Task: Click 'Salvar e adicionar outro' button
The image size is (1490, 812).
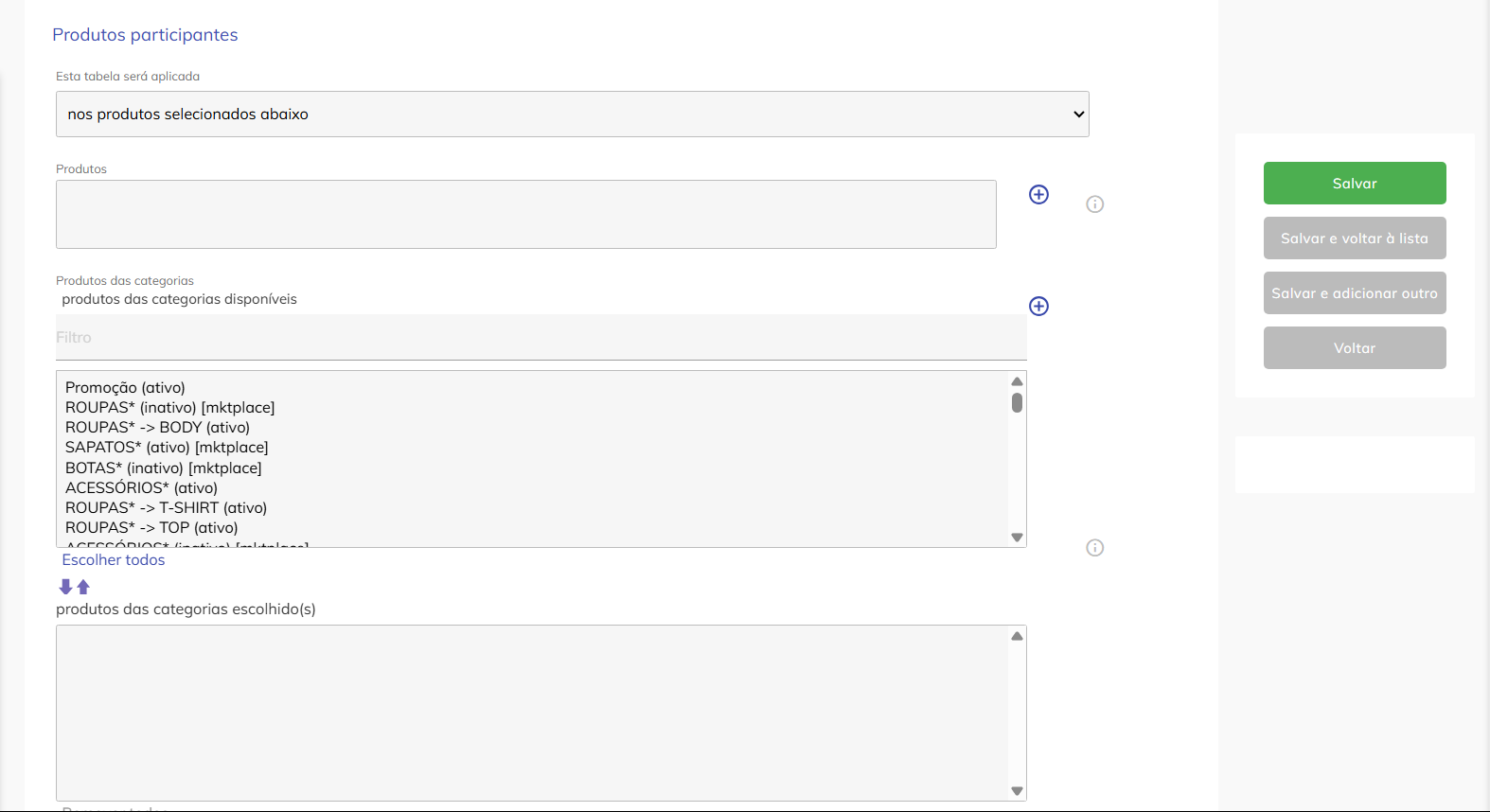Action: [1354, 293]
